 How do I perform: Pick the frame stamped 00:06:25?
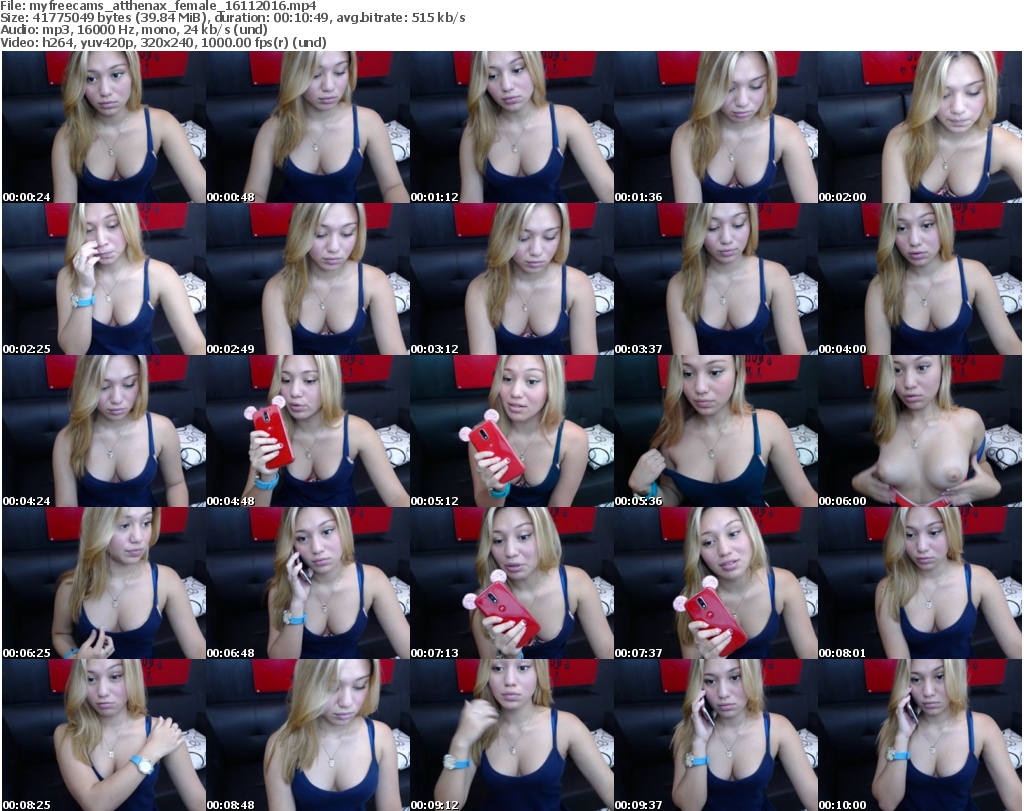tap(104, 583)
